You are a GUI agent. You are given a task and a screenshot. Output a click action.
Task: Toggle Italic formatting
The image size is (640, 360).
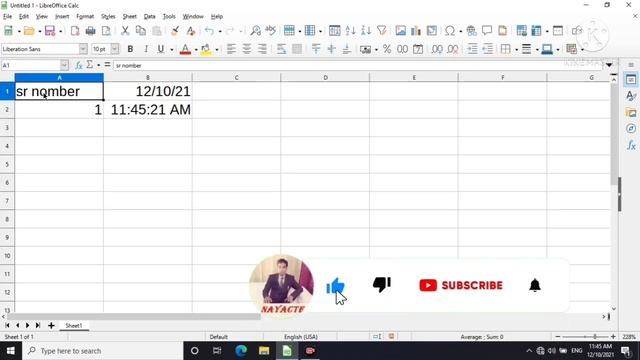(146, 49)
